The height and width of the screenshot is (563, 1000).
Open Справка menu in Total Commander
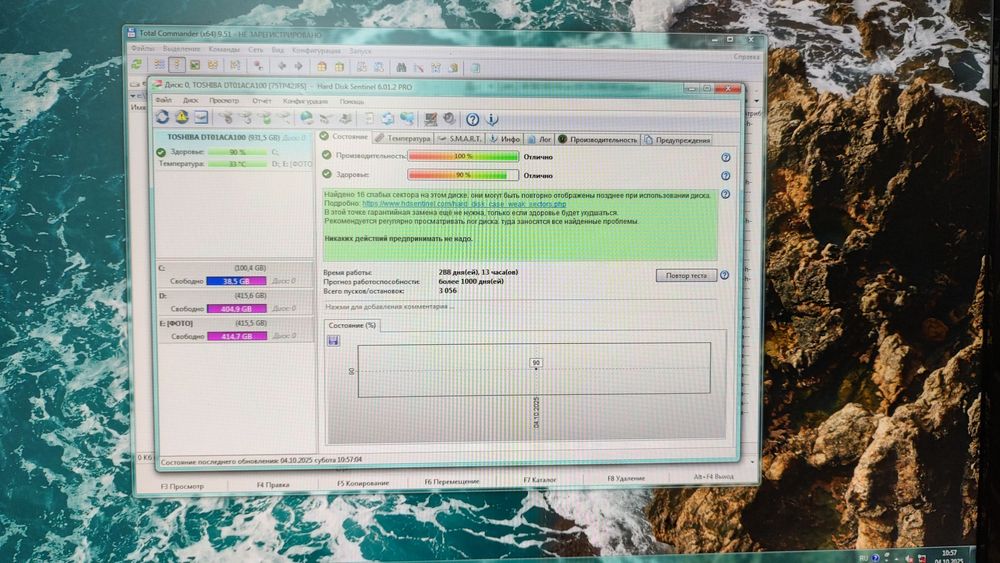pyautogui.click(x=746, y=57)
